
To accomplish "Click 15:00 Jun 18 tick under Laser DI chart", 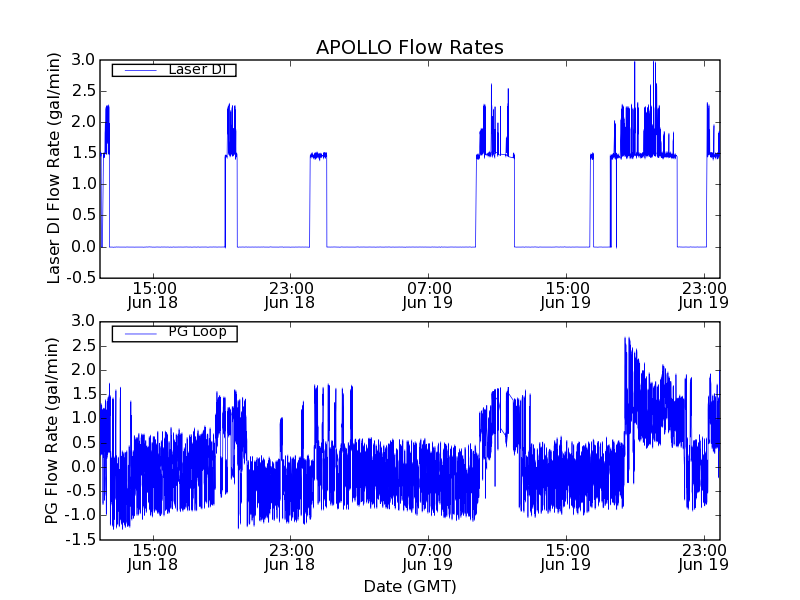I will pyautogui.click(x=153, y=294).
